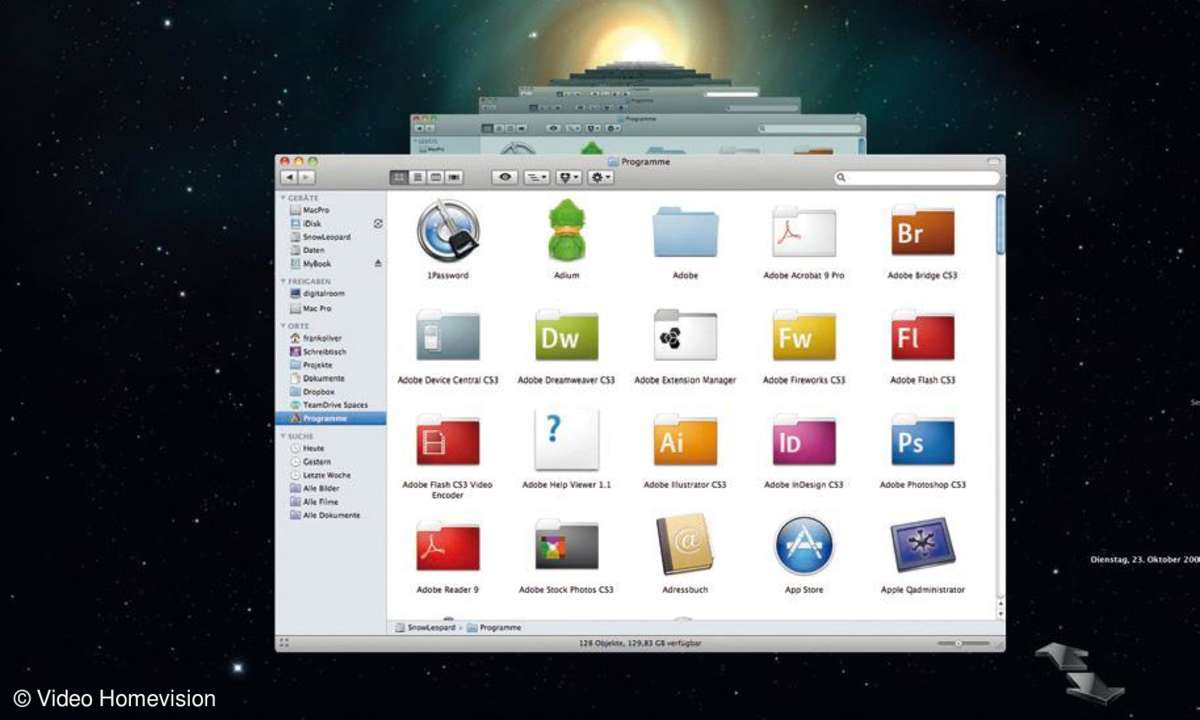Open the gear action menu
This screenshot has height=720, width=1200.
click(x=601, y=177)
